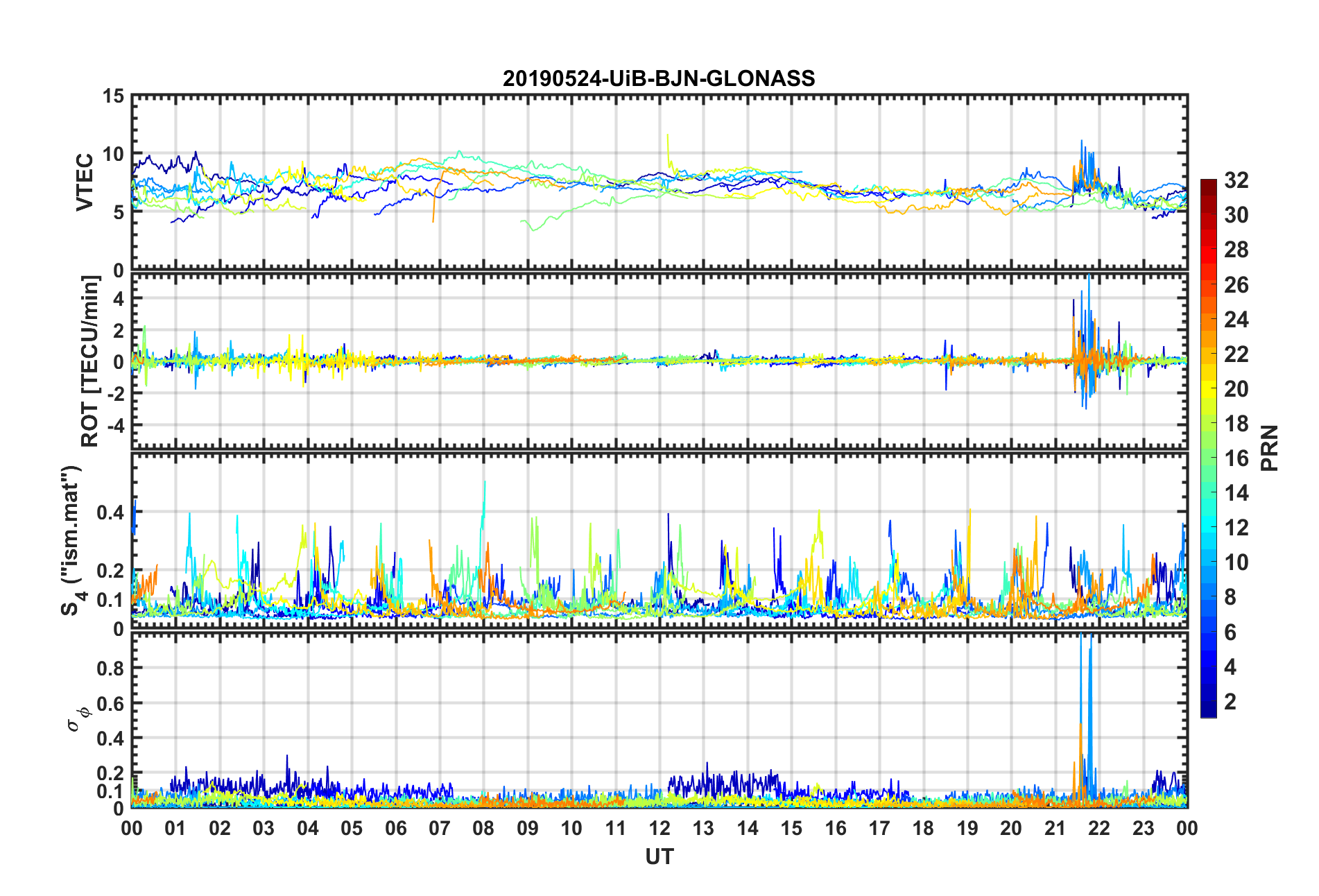Select colorbar tick label "26"
The height and width of the screenshot is (896, 1319).
pyautogui.click(x=1236, y=285)
